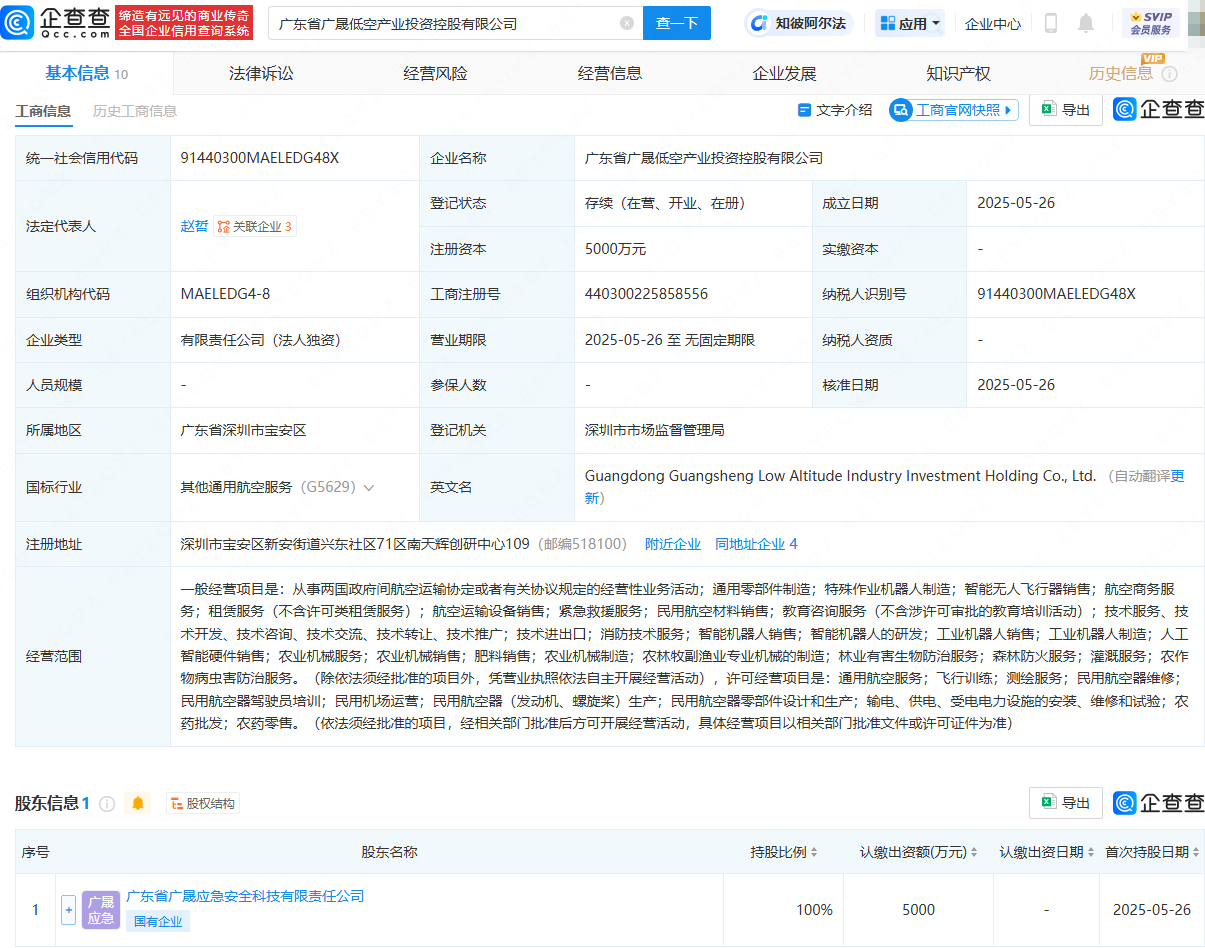Open the notification bell in header

point(1086,23)
